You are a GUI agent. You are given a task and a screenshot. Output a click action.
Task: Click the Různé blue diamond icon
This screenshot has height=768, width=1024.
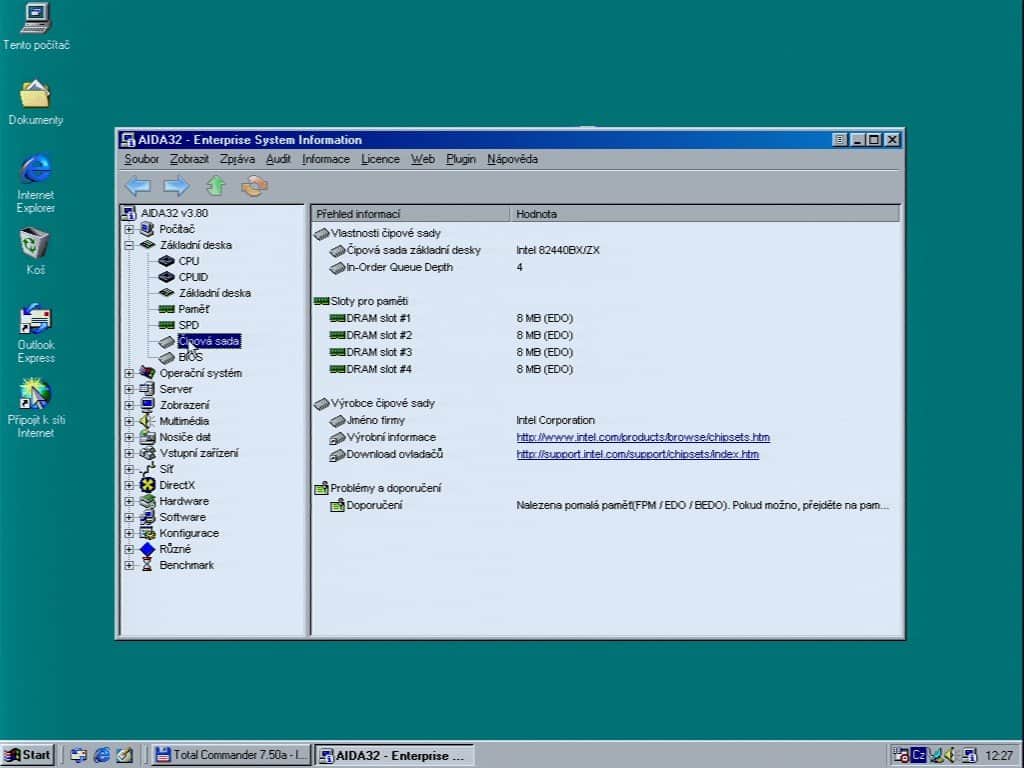click(148, 549)
